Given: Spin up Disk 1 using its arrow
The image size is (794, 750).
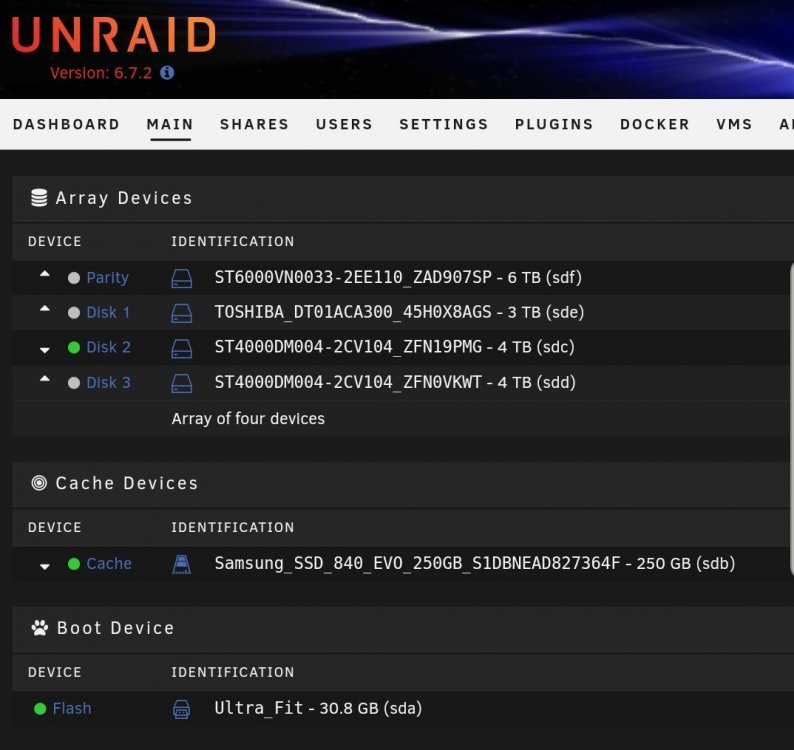Looking at the screenshot, I should [45, 309].
